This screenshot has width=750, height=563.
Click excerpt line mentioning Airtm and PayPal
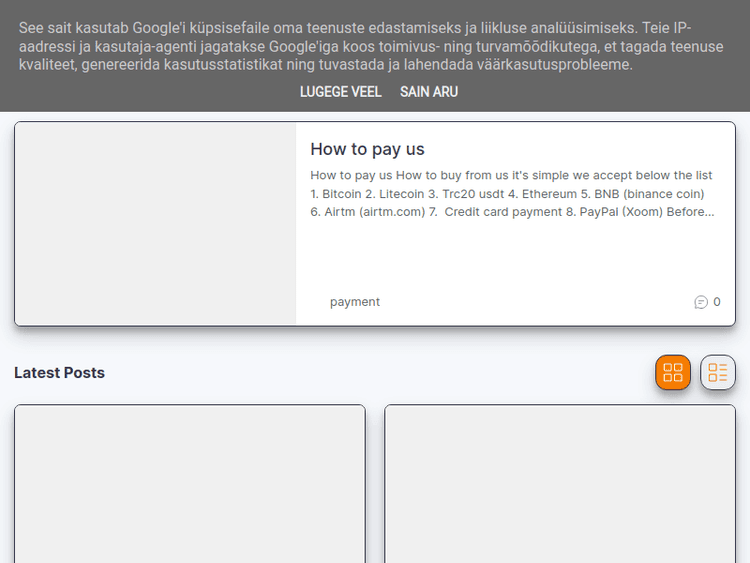(512, 212)
